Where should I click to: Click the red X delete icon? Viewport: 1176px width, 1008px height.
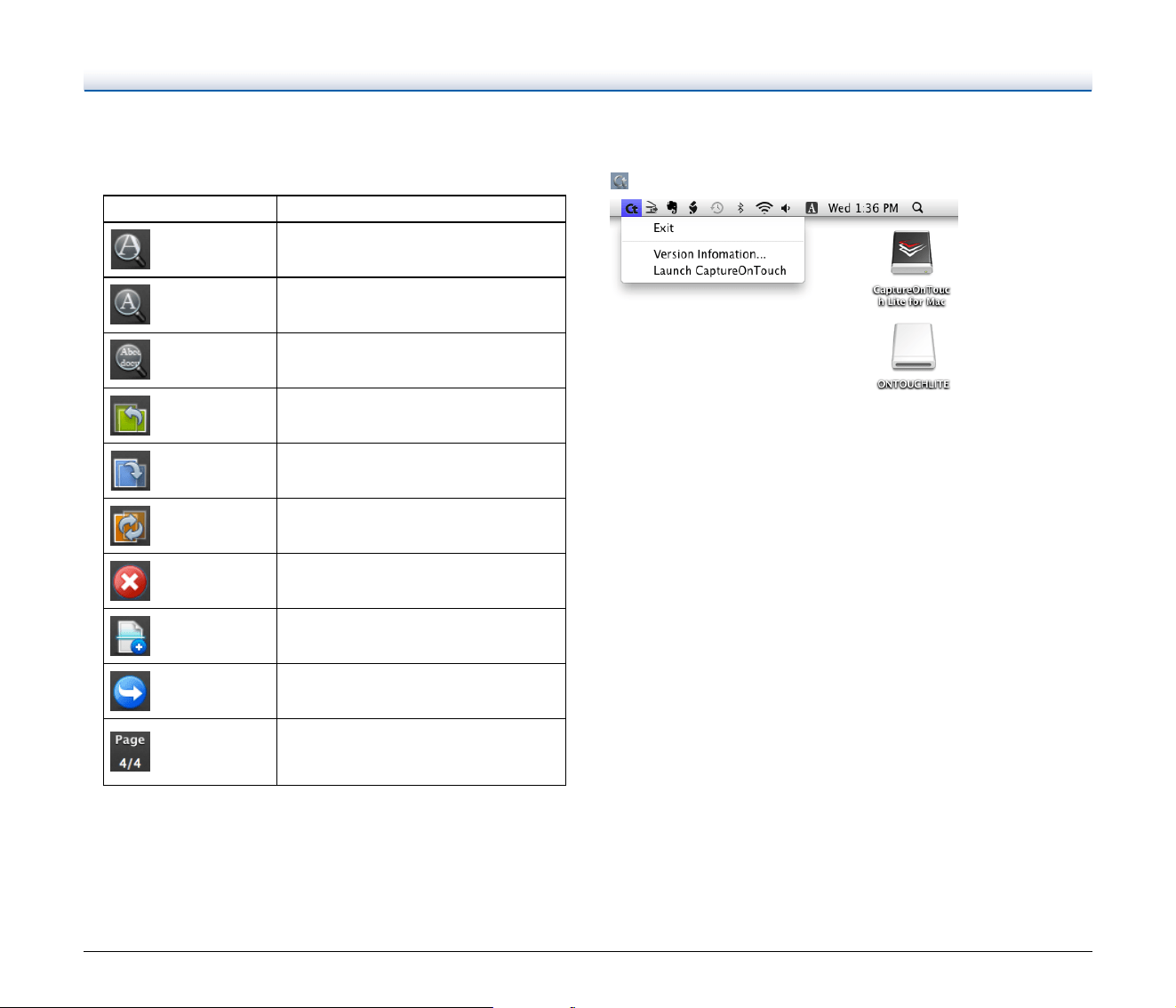(x=130, y=581)
